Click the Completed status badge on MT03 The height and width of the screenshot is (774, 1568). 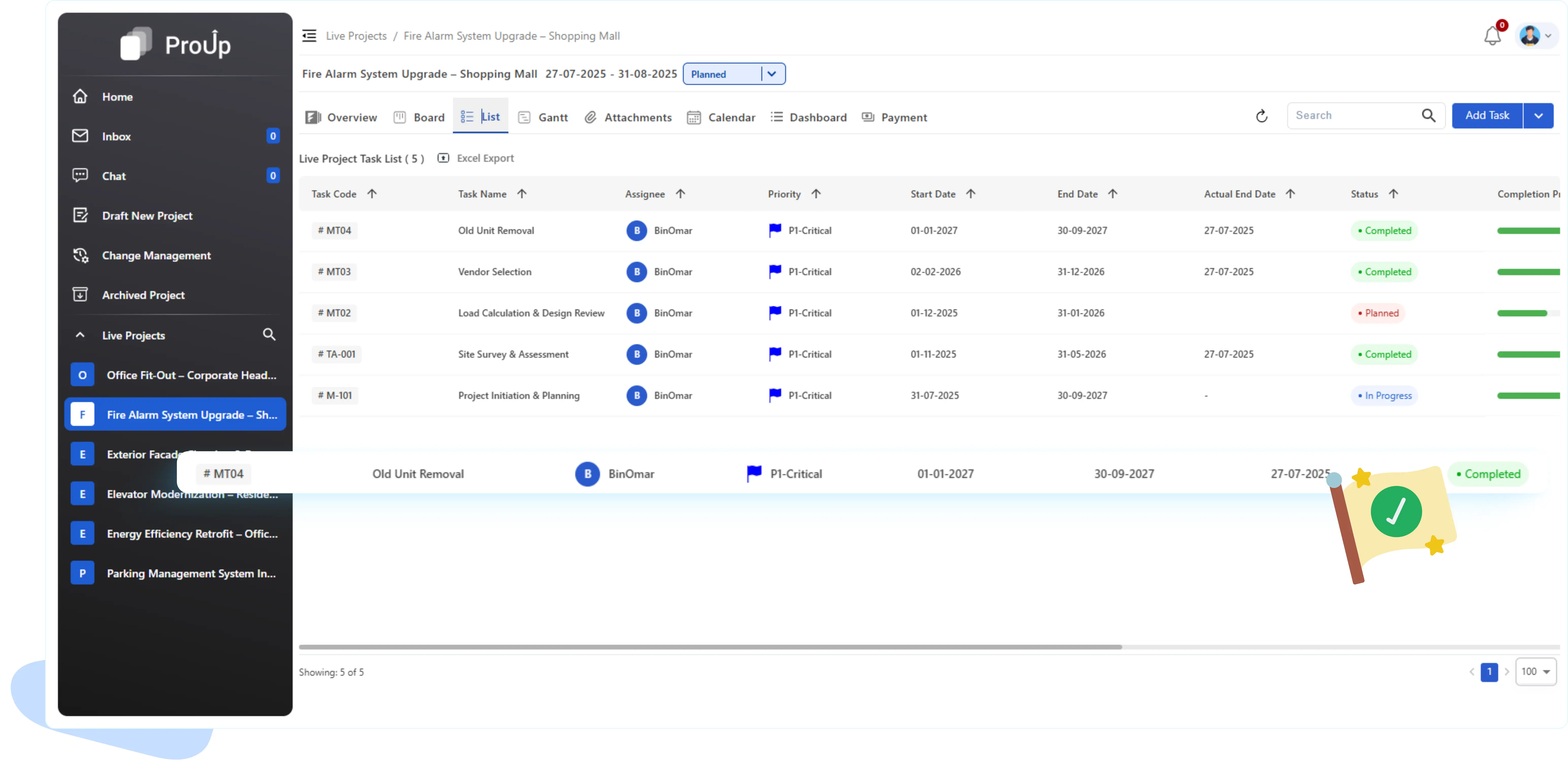click(x=1384, y=272)
